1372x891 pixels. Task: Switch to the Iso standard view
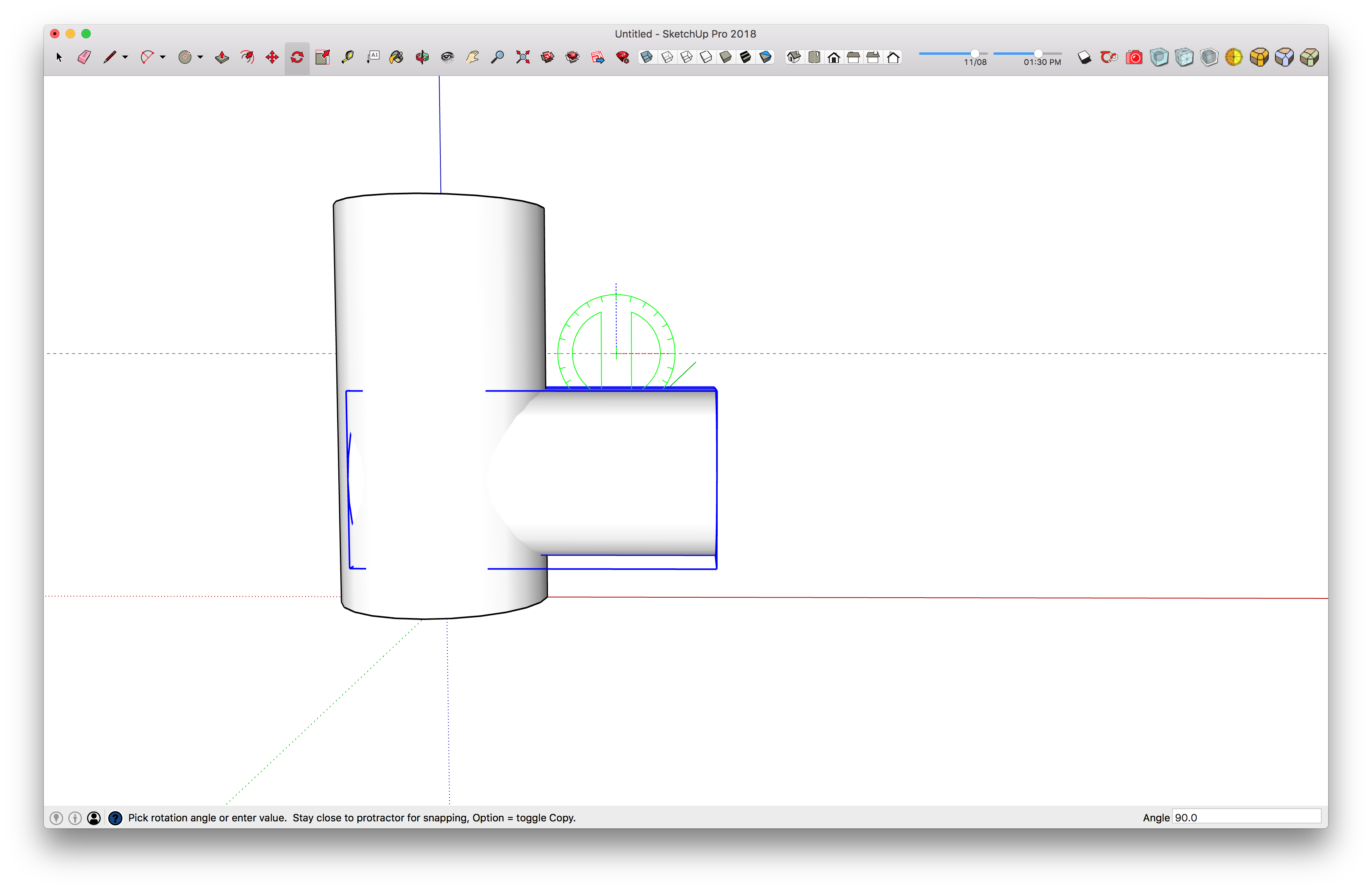point(794,57)
